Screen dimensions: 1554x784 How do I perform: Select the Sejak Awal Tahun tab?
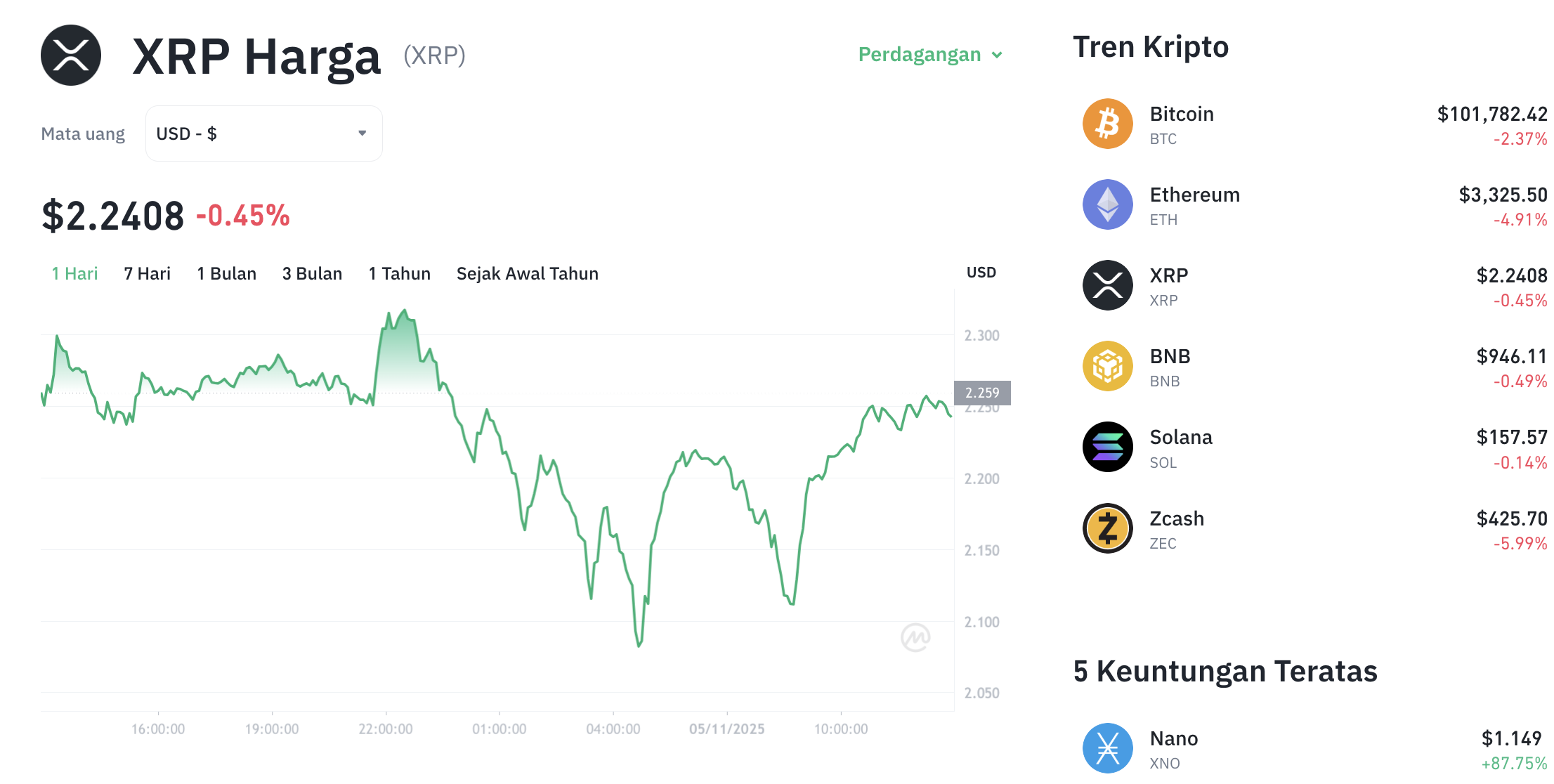[528, 273]
